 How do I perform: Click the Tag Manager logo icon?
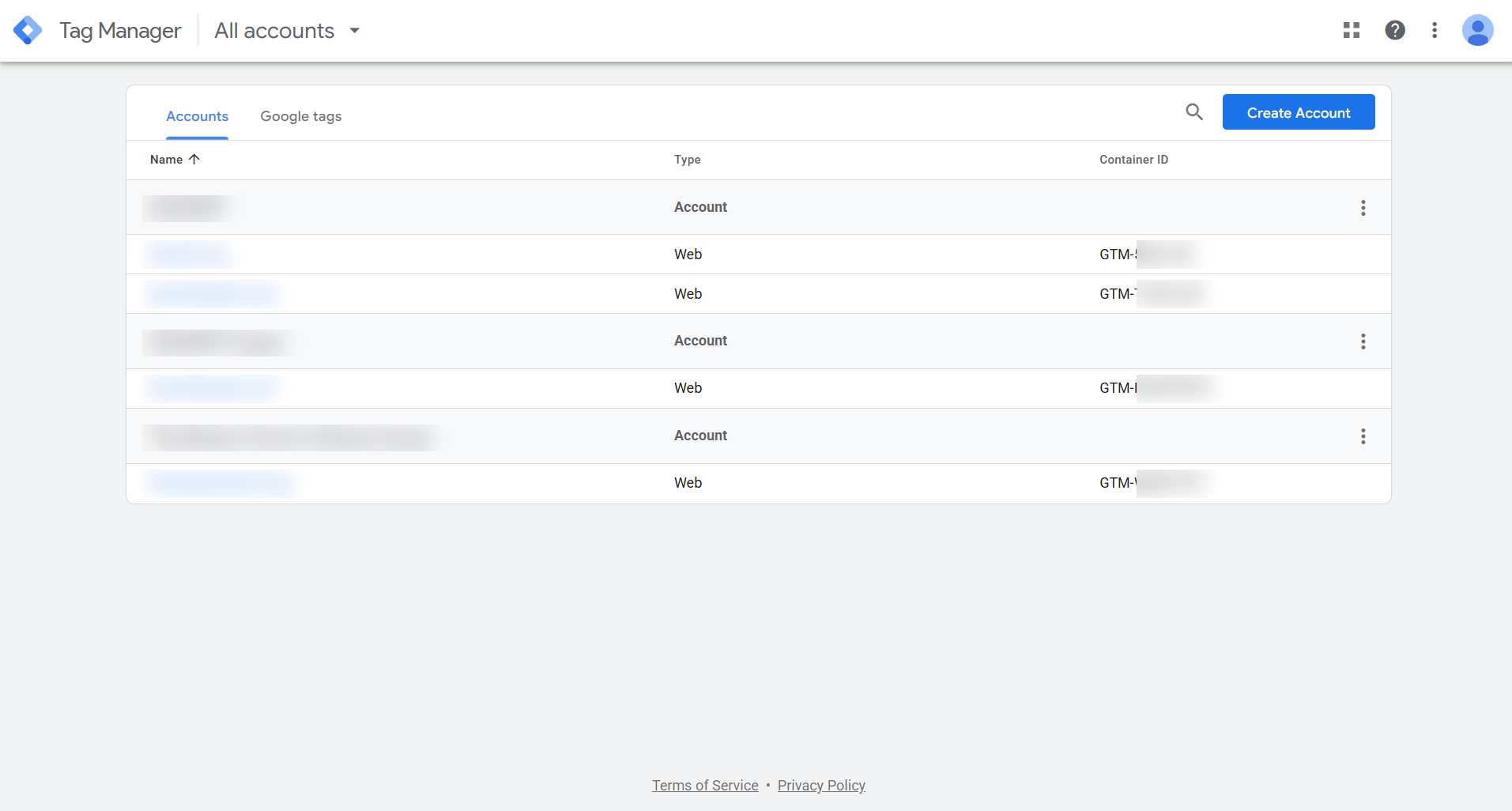[x=28, y=31]
